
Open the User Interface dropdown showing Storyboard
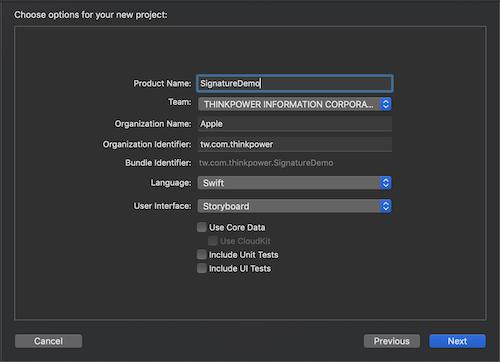295,206
